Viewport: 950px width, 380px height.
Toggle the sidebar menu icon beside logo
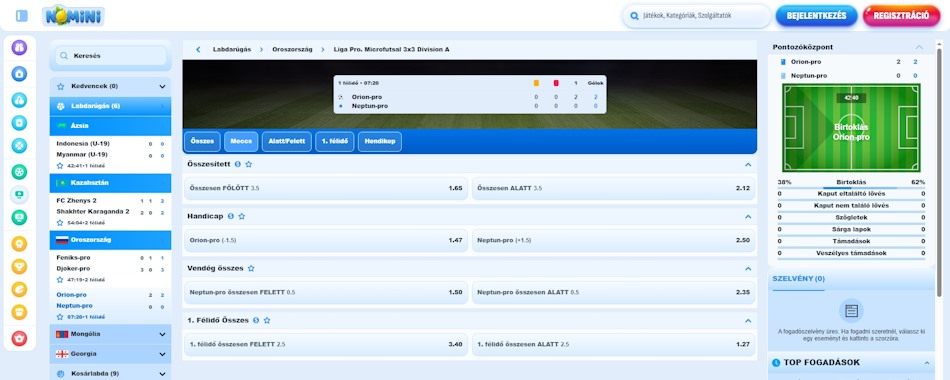22,16
